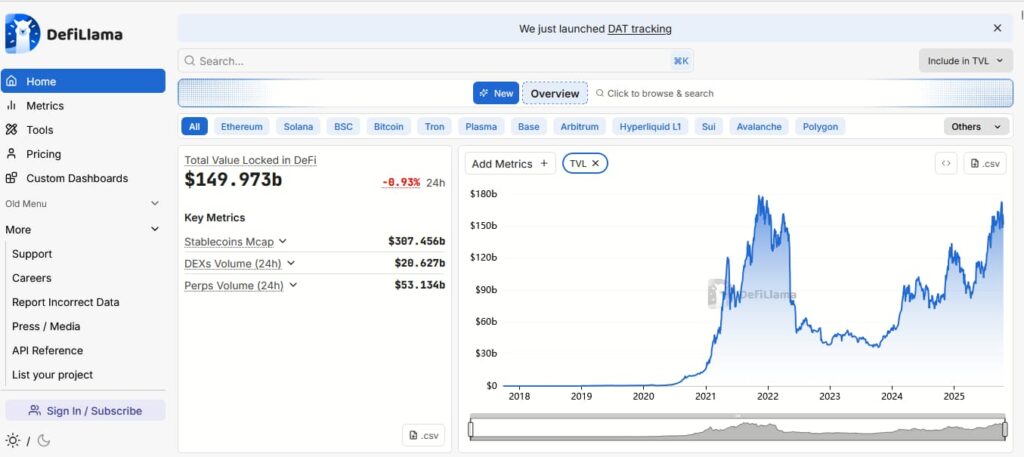Select the Solana chain tab

(x=298, y=127)
